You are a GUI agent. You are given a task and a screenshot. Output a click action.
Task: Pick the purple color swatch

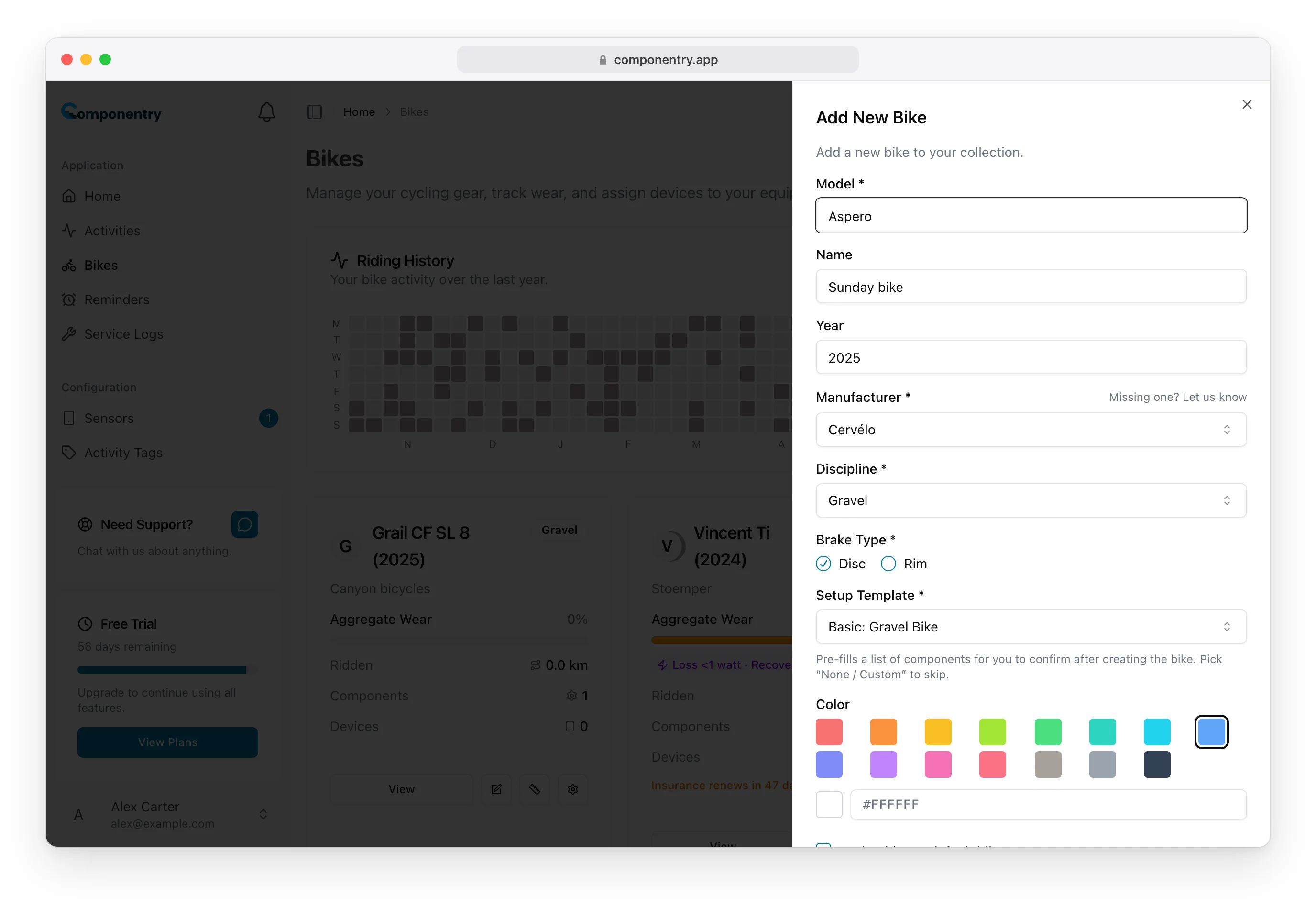click(883, 764)
